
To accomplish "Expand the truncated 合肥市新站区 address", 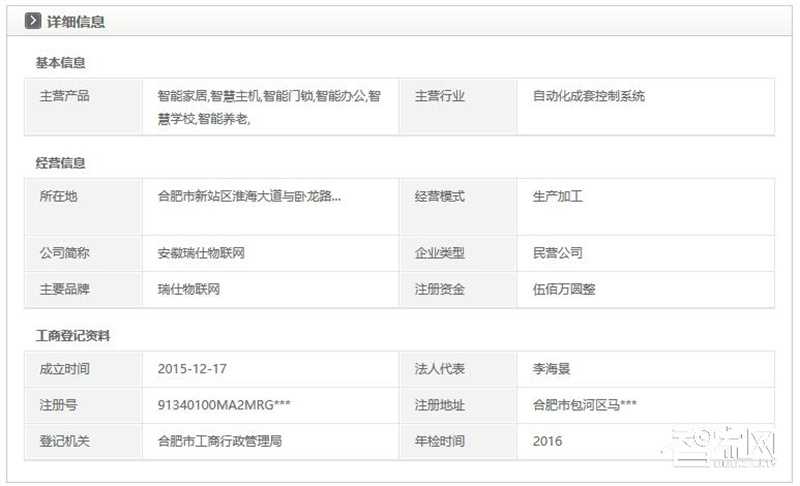I will [x=249, y=197].
